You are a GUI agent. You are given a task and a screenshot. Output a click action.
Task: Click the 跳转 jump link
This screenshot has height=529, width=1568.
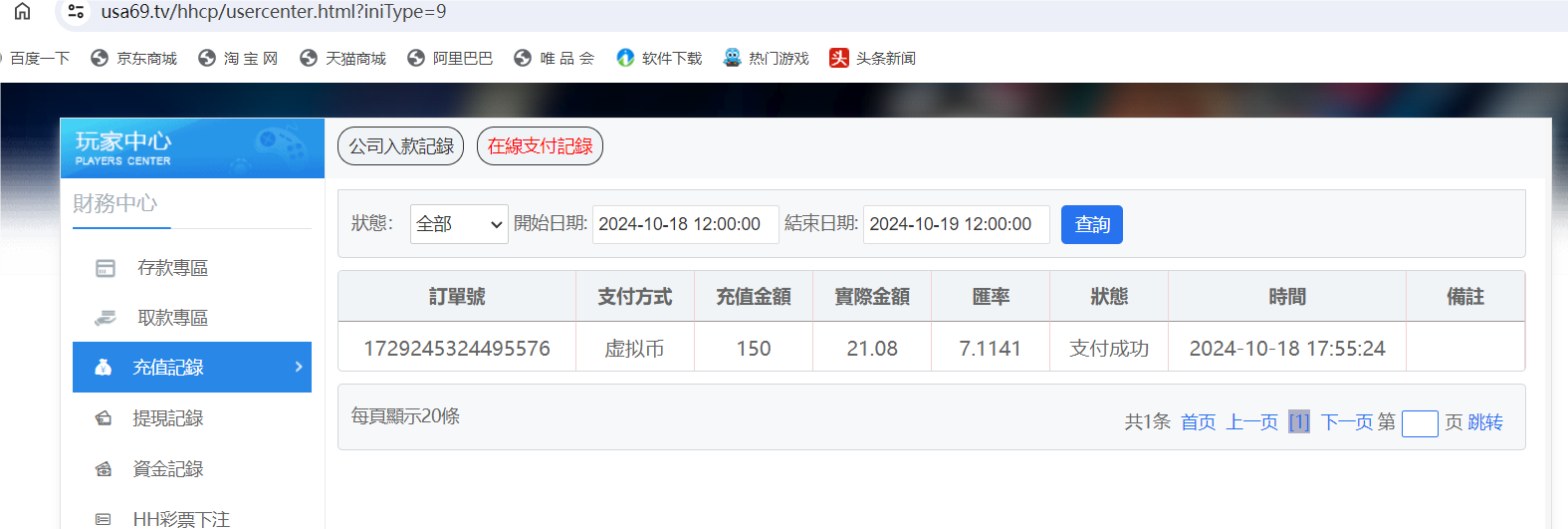(1485, 422)
